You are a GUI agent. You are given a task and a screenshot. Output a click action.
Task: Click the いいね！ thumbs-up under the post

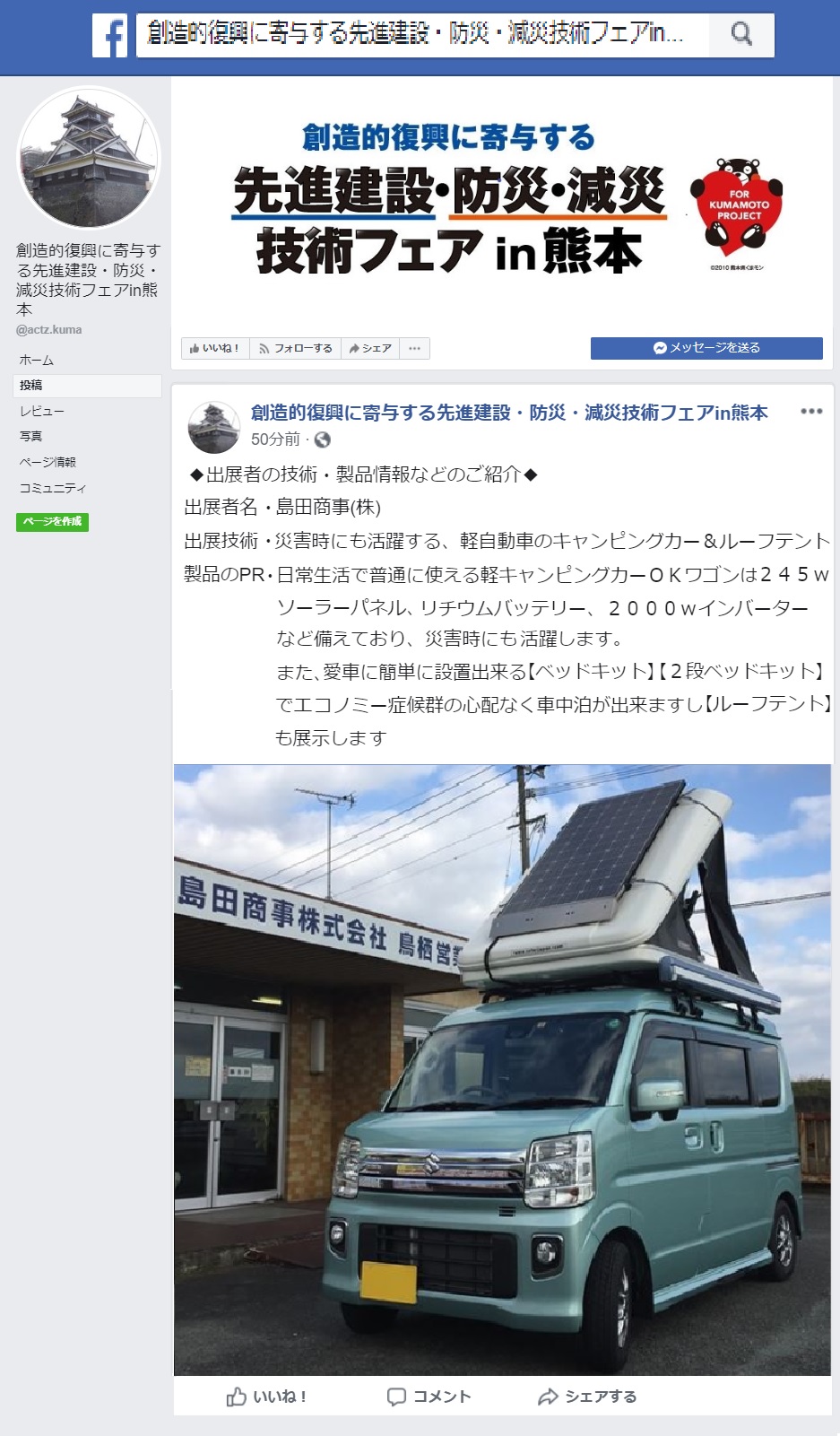[x=236, y=1397]
